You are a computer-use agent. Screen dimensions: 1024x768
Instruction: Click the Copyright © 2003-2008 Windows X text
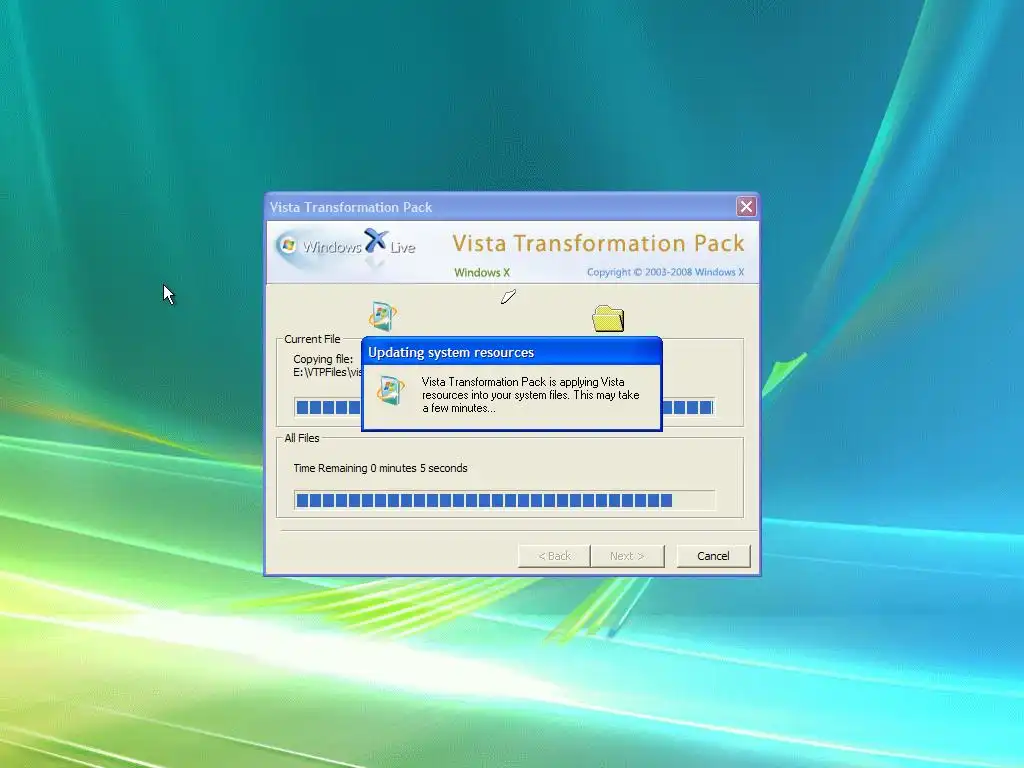665,272
